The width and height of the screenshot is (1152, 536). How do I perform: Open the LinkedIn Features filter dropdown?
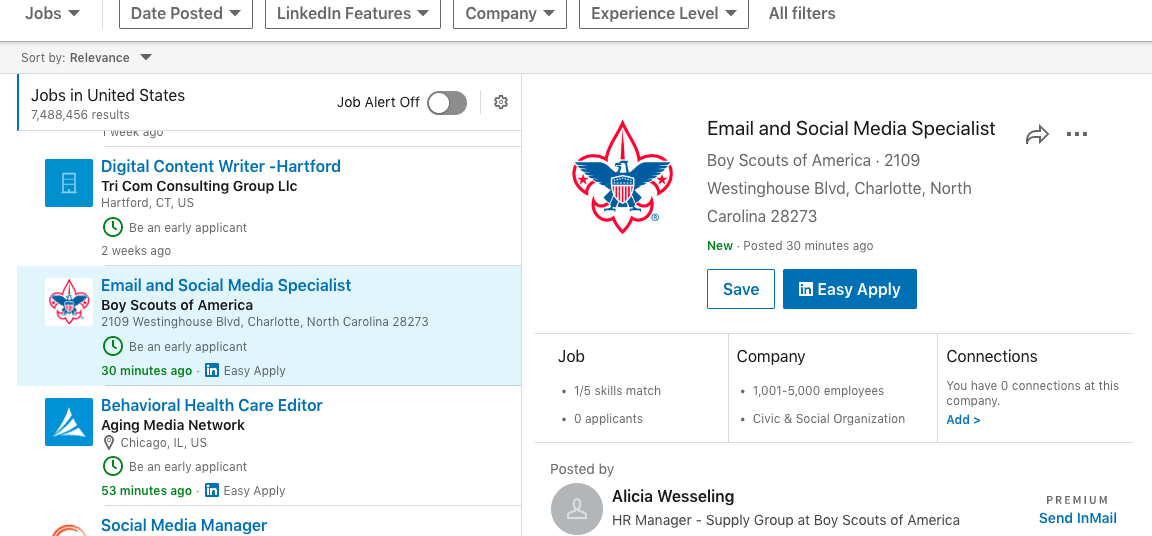point(353,13)
